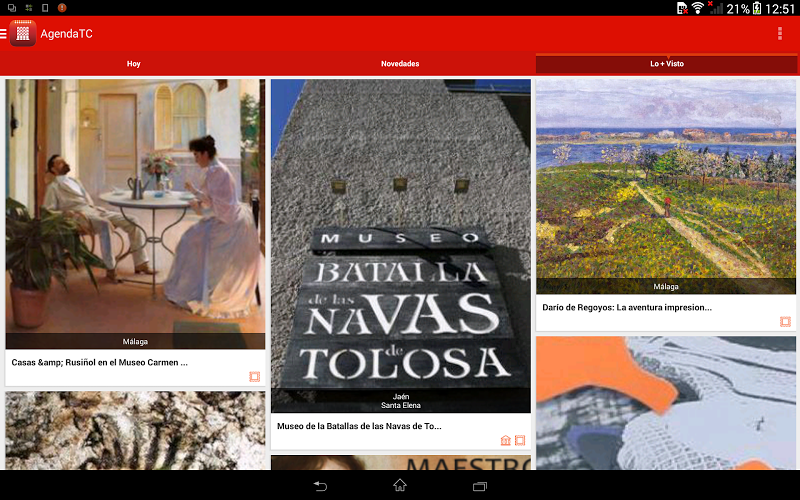
Task: Click the title 'Casas &amp; Rusiñol en el Museo Carmen ...'
Action: [x=99, y=363]
